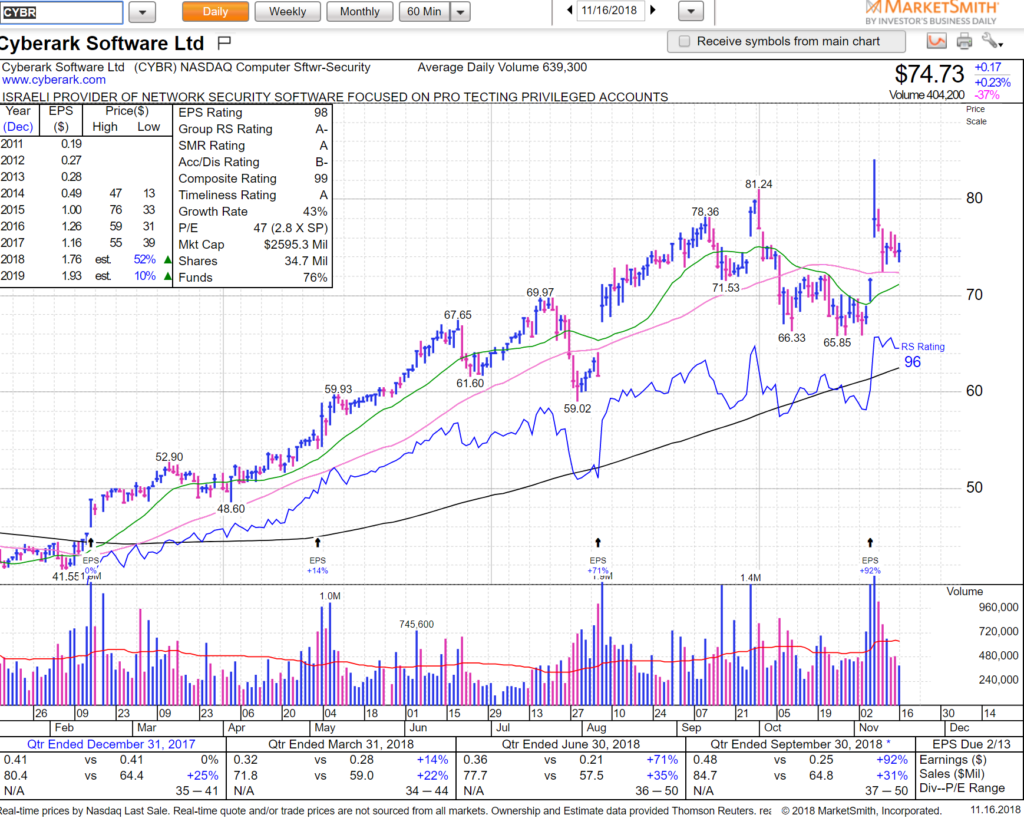Viewport: 1024px width, 828px height.
Task: Enable Receive symbols from main chart checkbox
Action: (x=684, y=41)
